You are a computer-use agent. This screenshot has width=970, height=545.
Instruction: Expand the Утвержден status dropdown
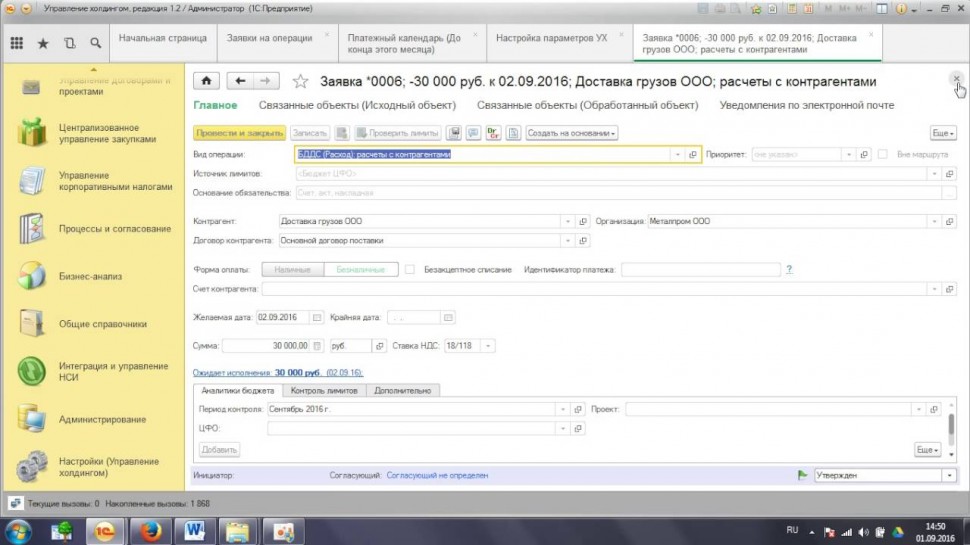pyautogui.click(x=948, y=476)
